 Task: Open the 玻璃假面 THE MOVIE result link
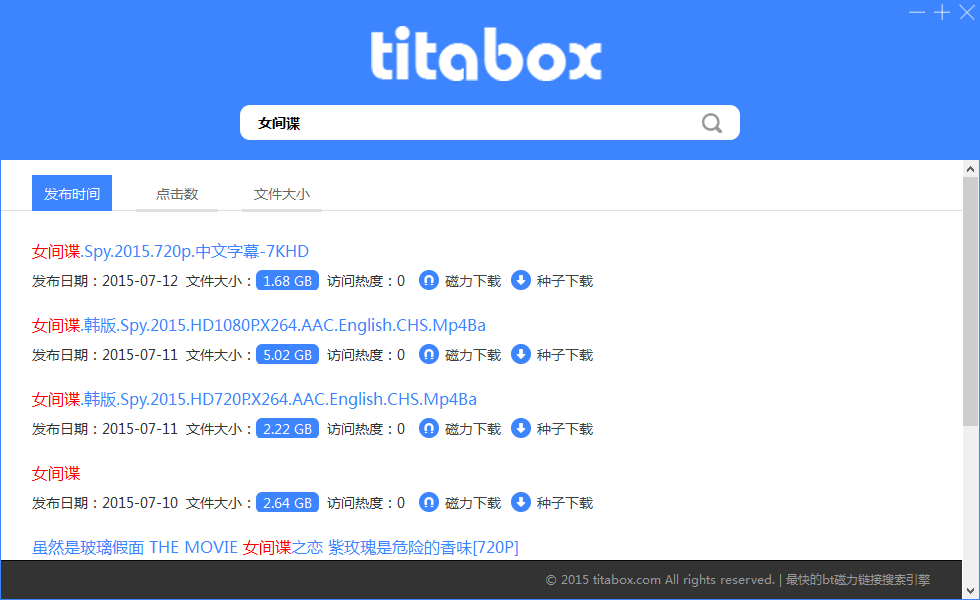point(275,548)
